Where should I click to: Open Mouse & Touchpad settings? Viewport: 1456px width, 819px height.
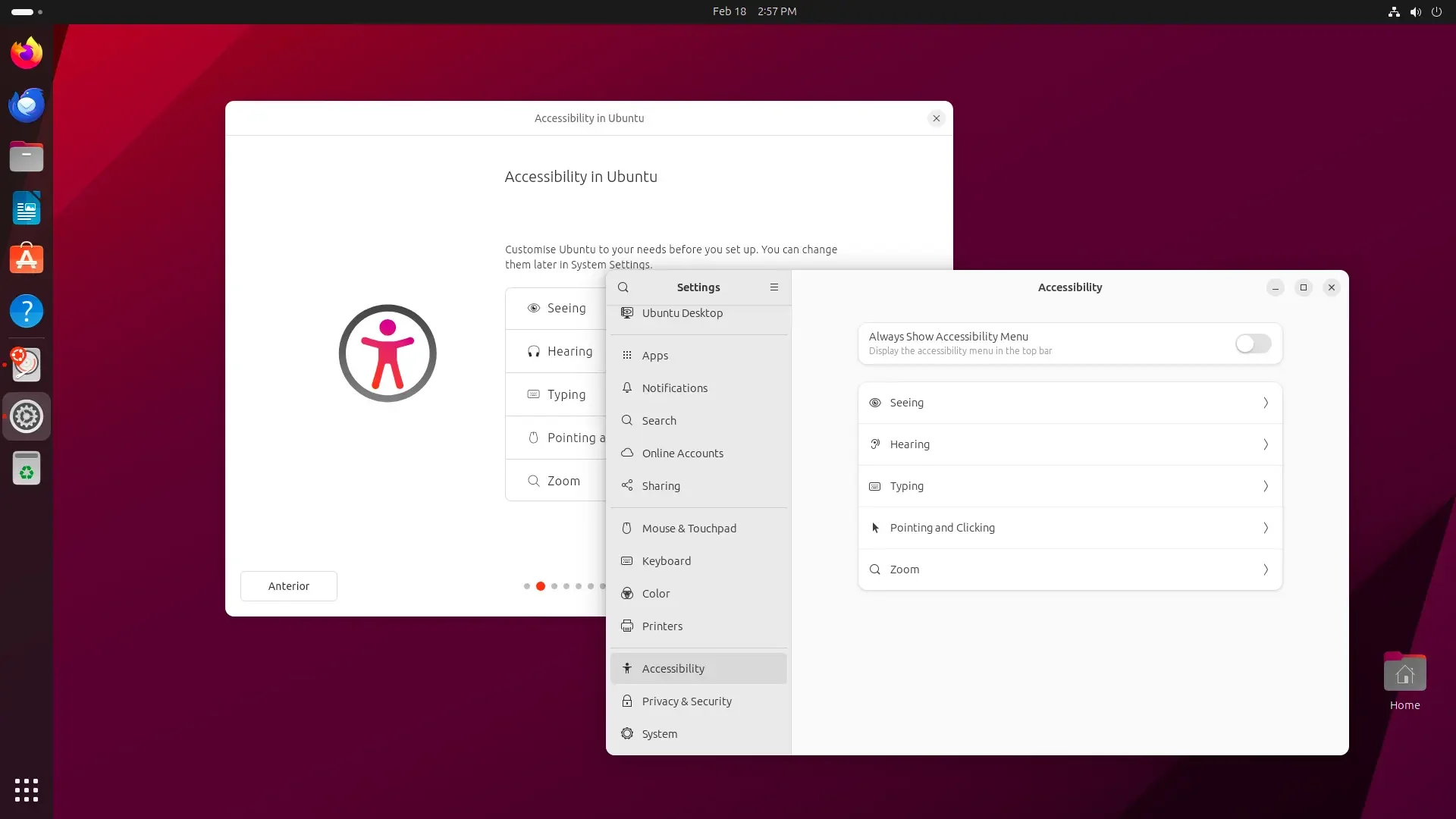tap(698, 529)
